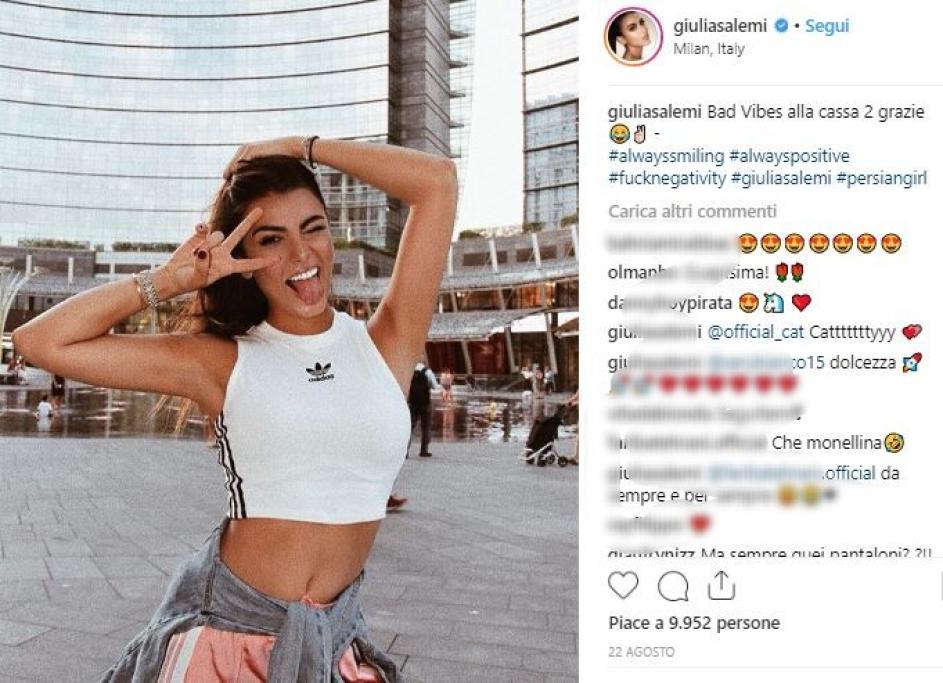
Task: Click the share arrow icon
Action: [x=721, y=585]
